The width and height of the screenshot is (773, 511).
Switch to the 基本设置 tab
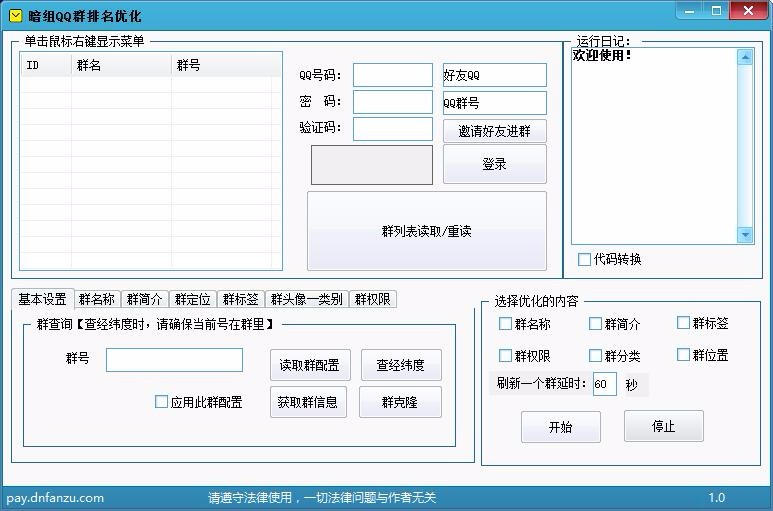coord(42,299)
